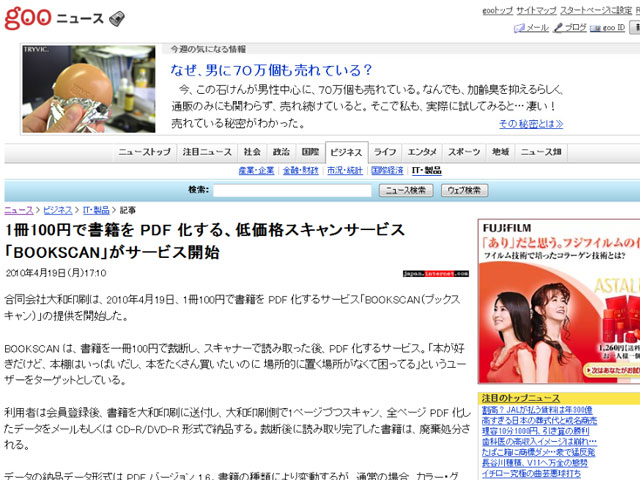Screen dimensions: 640x480
Task: Open the ブログ pencil icon link
Action: pyautogui.click(x=570, y=28)
